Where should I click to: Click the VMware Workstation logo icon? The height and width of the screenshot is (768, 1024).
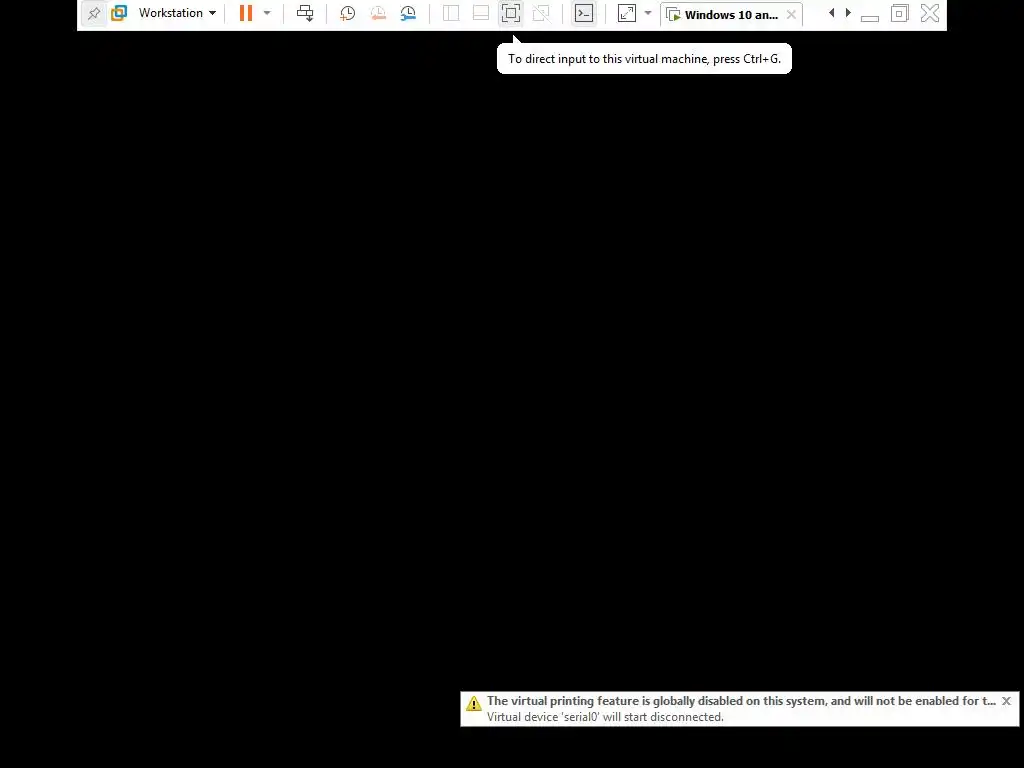pos(119,13)
